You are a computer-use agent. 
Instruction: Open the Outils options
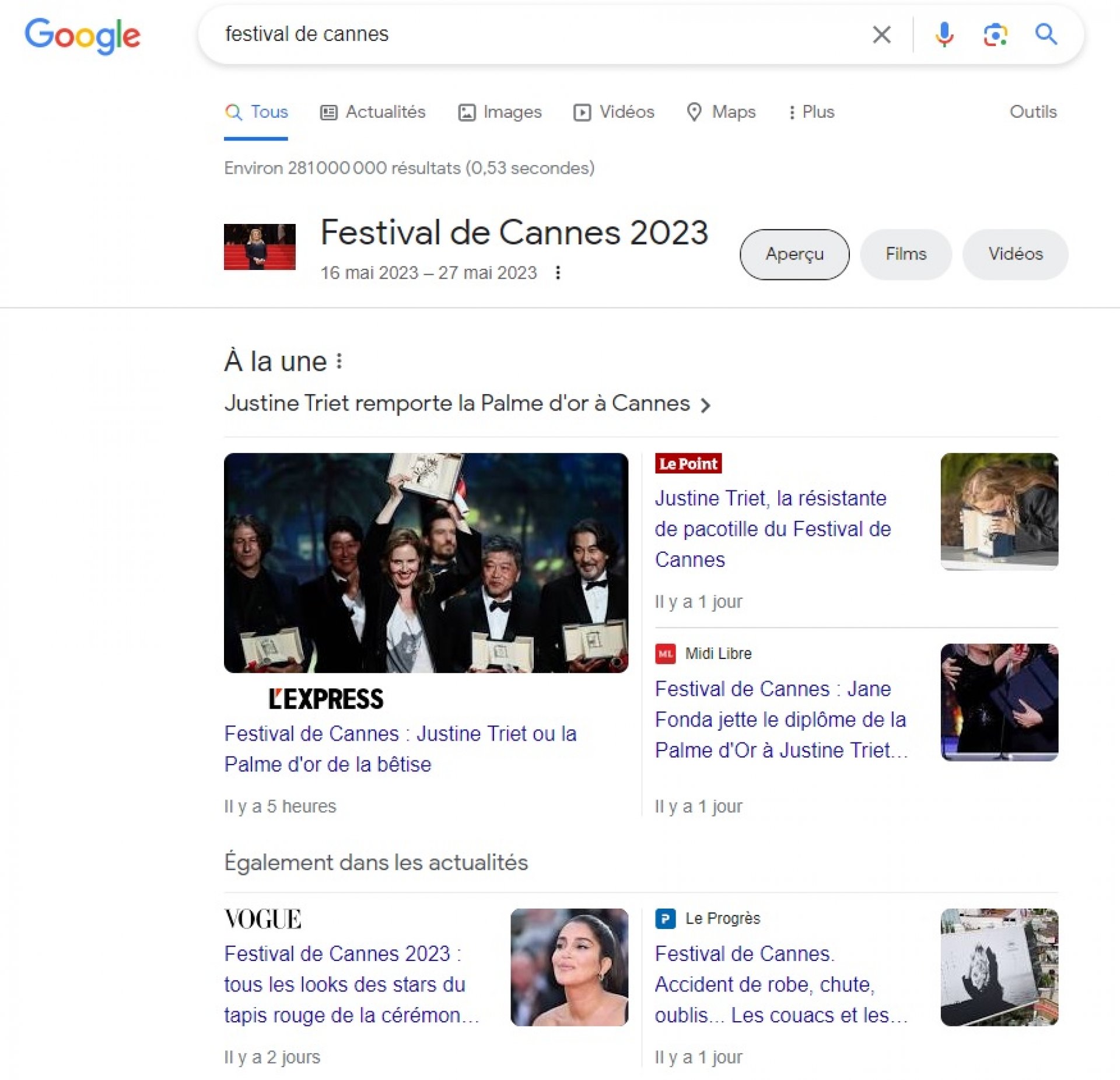tap(1033, 112)
